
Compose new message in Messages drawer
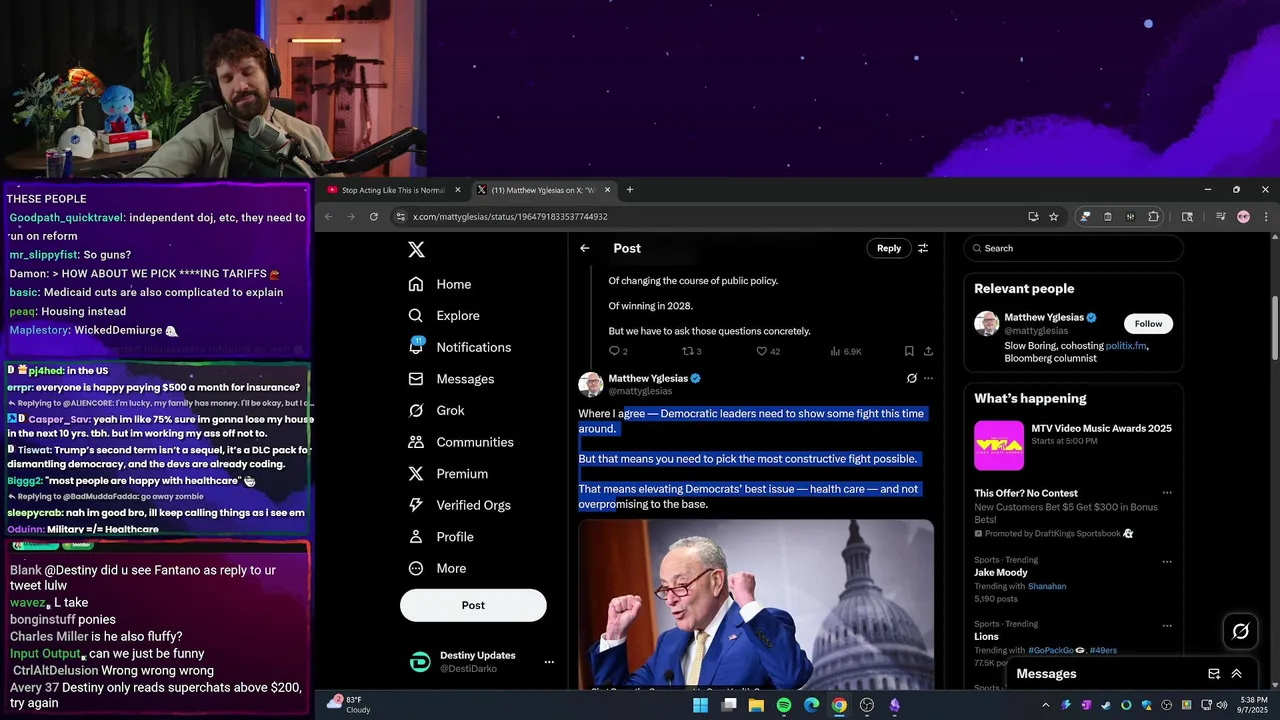pyautogui.click(x=1214, y=674)
